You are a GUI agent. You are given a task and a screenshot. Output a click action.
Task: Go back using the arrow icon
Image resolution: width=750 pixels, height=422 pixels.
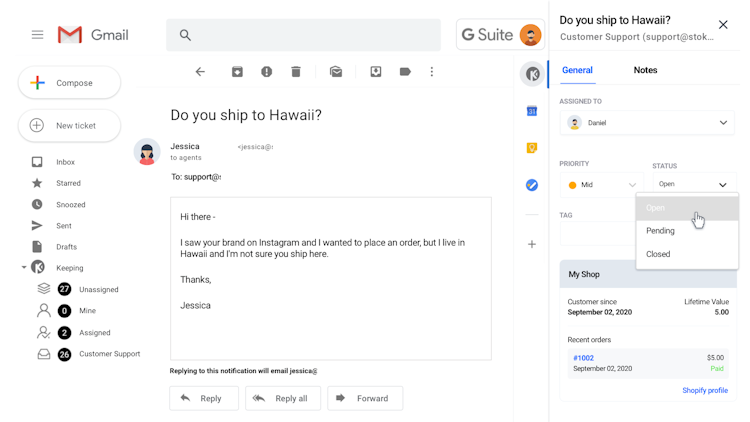200,72
